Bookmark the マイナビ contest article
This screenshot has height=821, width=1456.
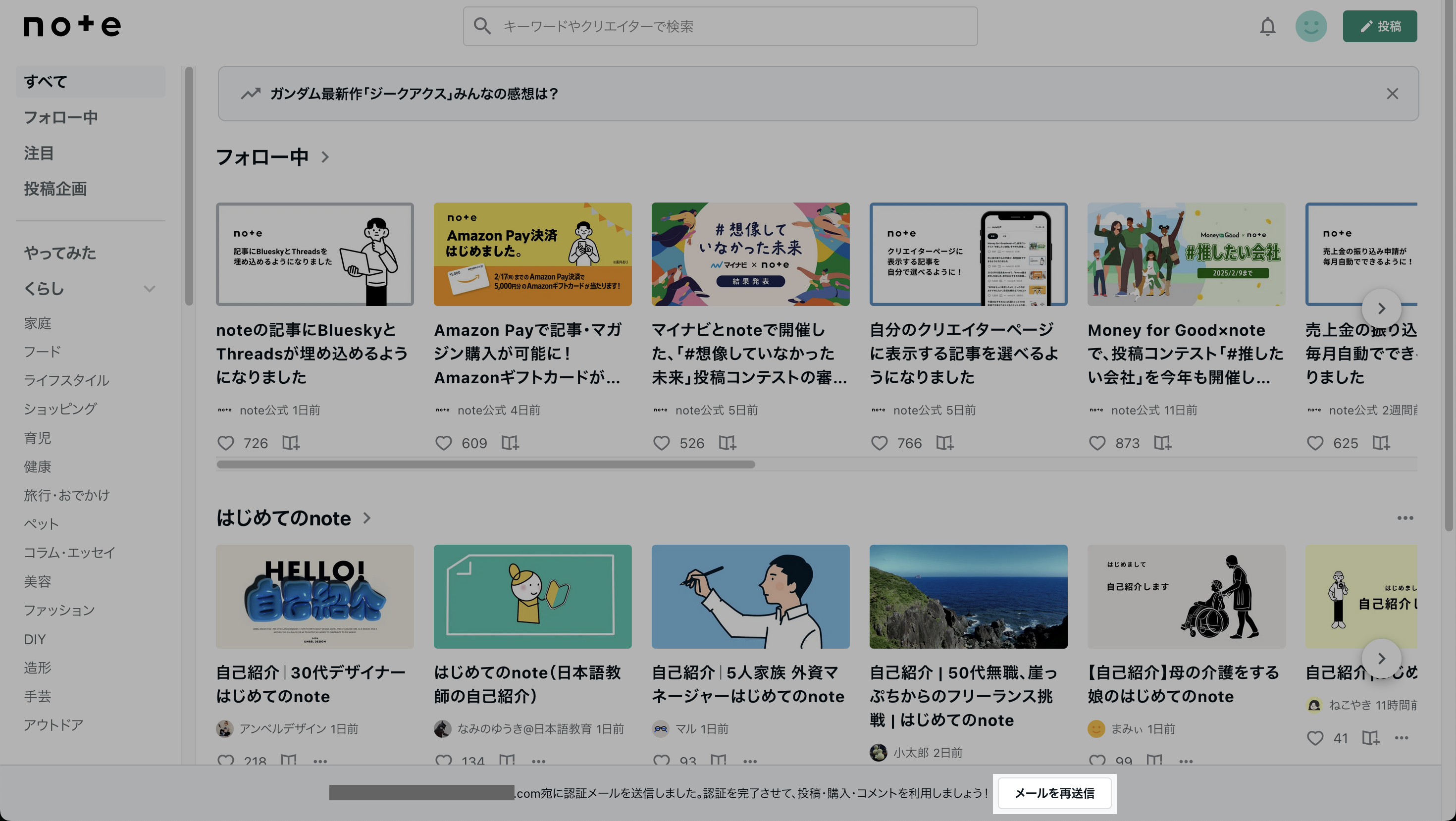[x=727, y=443]
